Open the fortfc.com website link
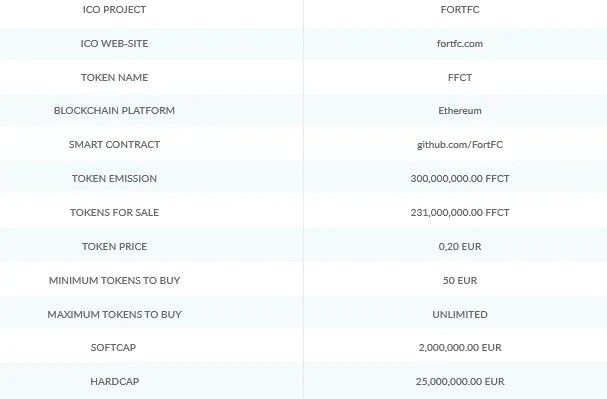The image size is (607, 399). click(460, 44)
